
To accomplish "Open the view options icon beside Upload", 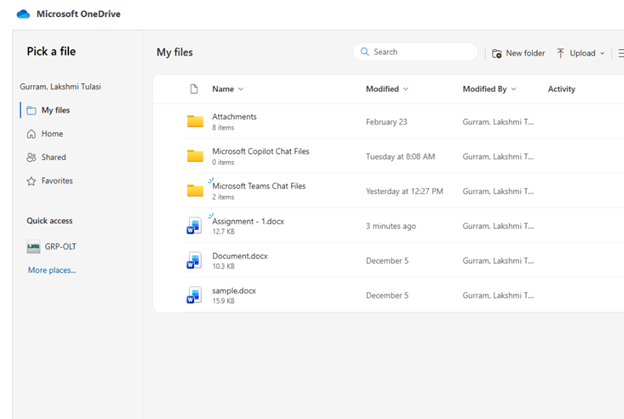I will click(x=621, y=53).
